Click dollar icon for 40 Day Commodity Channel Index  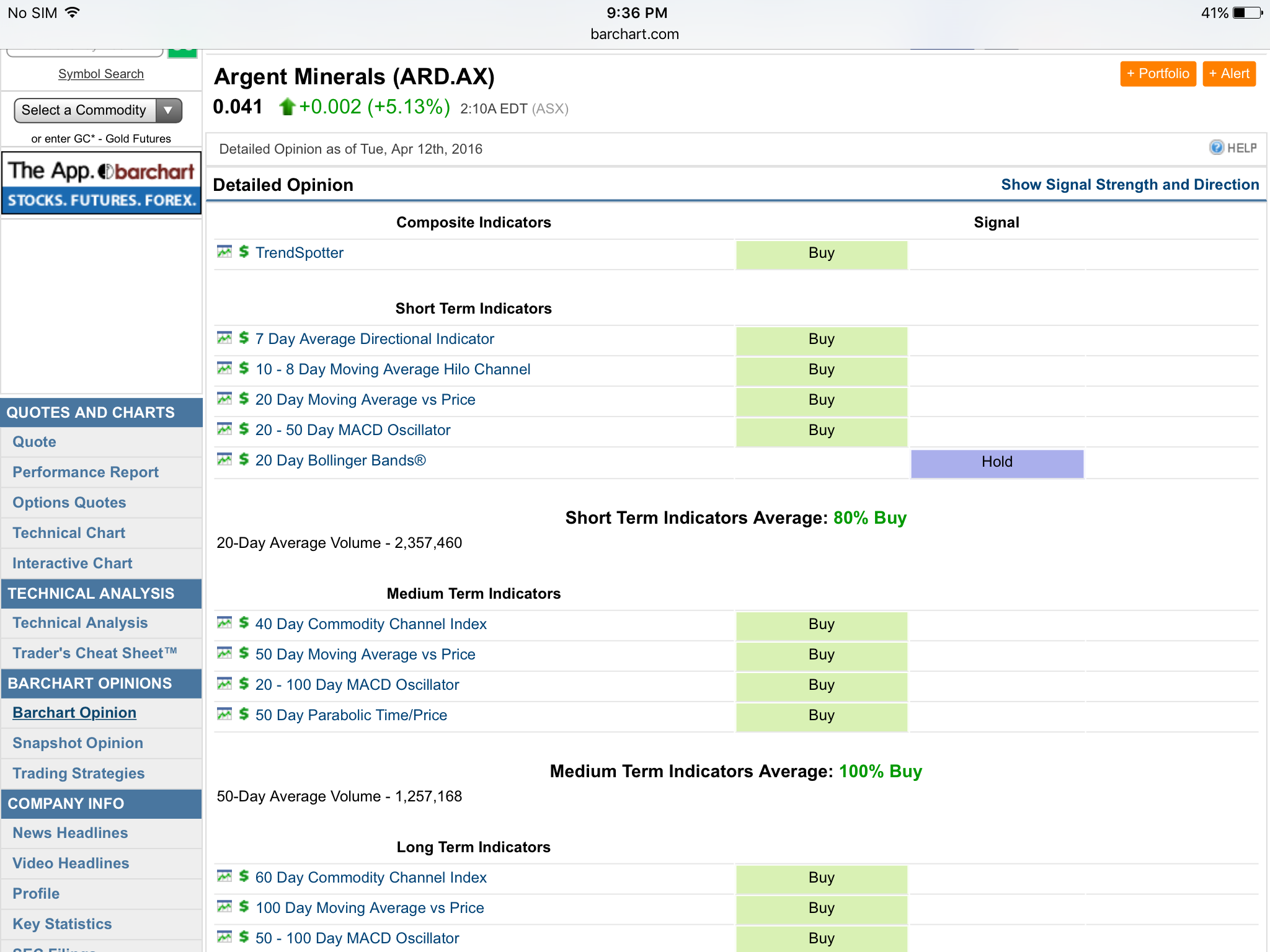coord(244,623)
